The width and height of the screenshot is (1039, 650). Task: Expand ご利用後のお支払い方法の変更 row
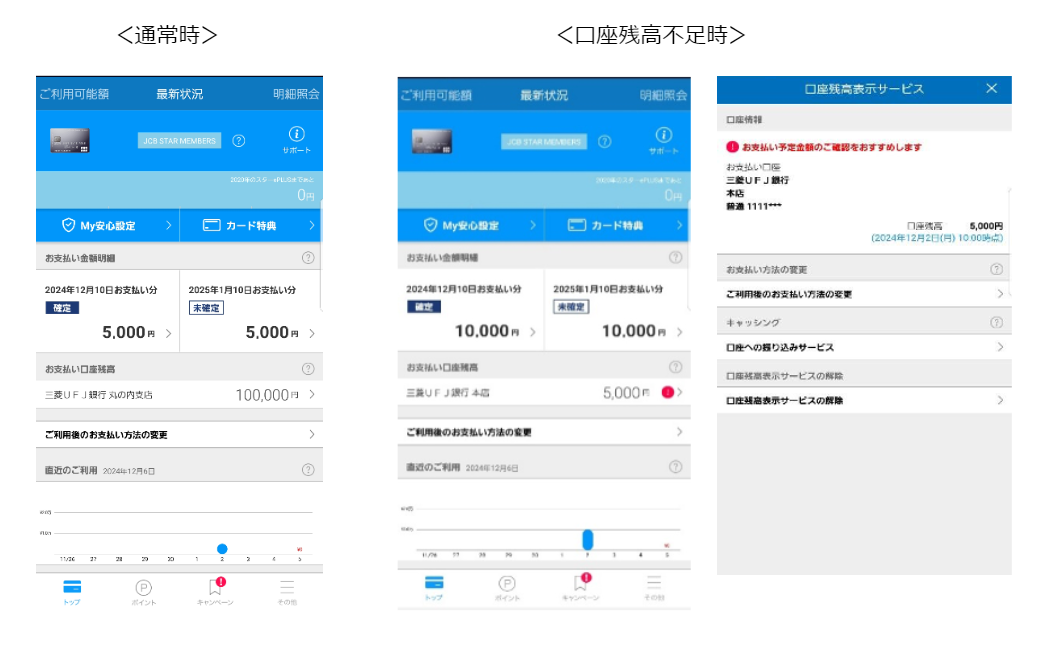(312, 433)
